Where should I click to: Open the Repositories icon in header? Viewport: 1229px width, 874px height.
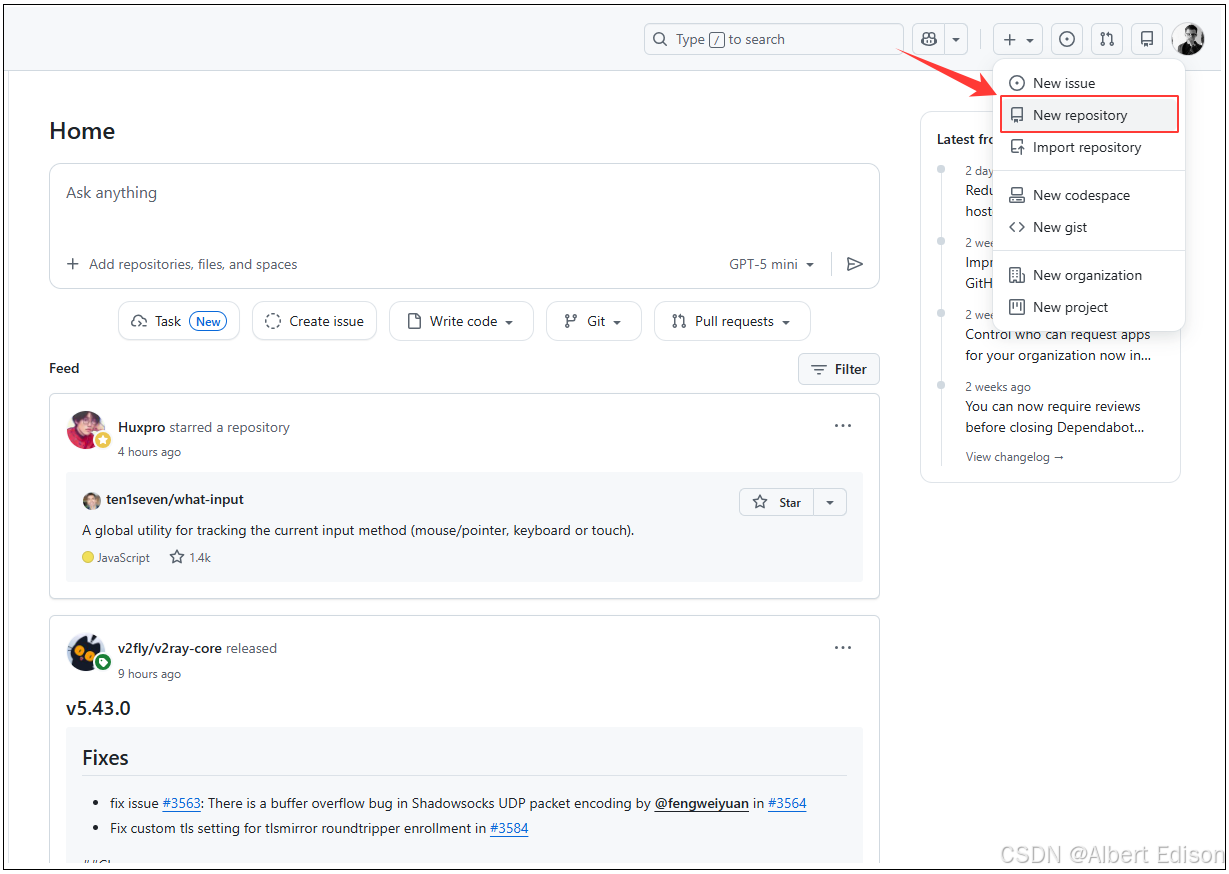(1147, 39)
